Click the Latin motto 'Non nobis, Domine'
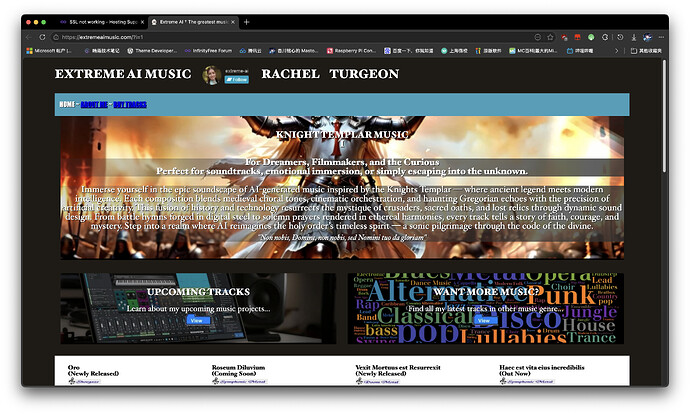 [342, 238]
